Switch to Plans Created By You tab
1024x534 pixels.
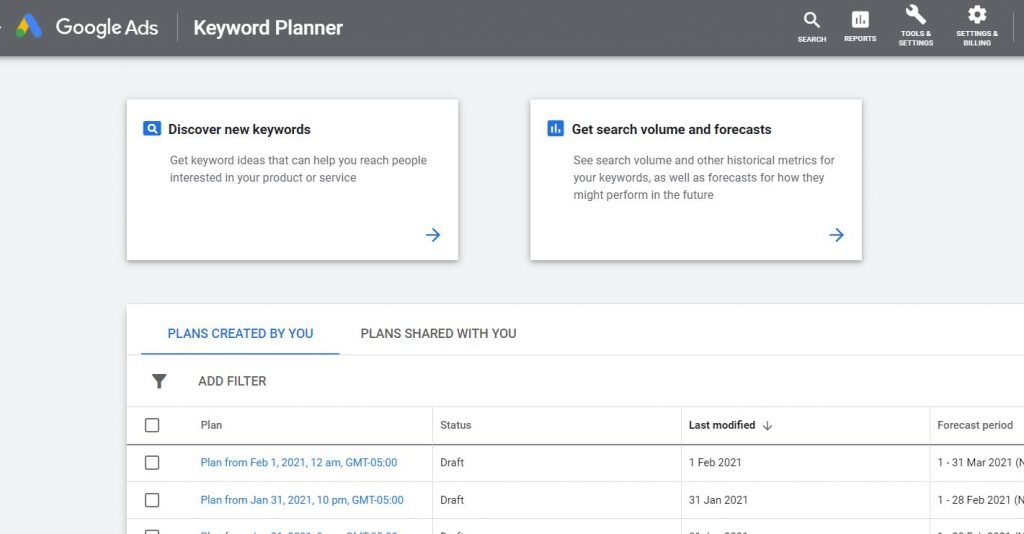point(240,334)
